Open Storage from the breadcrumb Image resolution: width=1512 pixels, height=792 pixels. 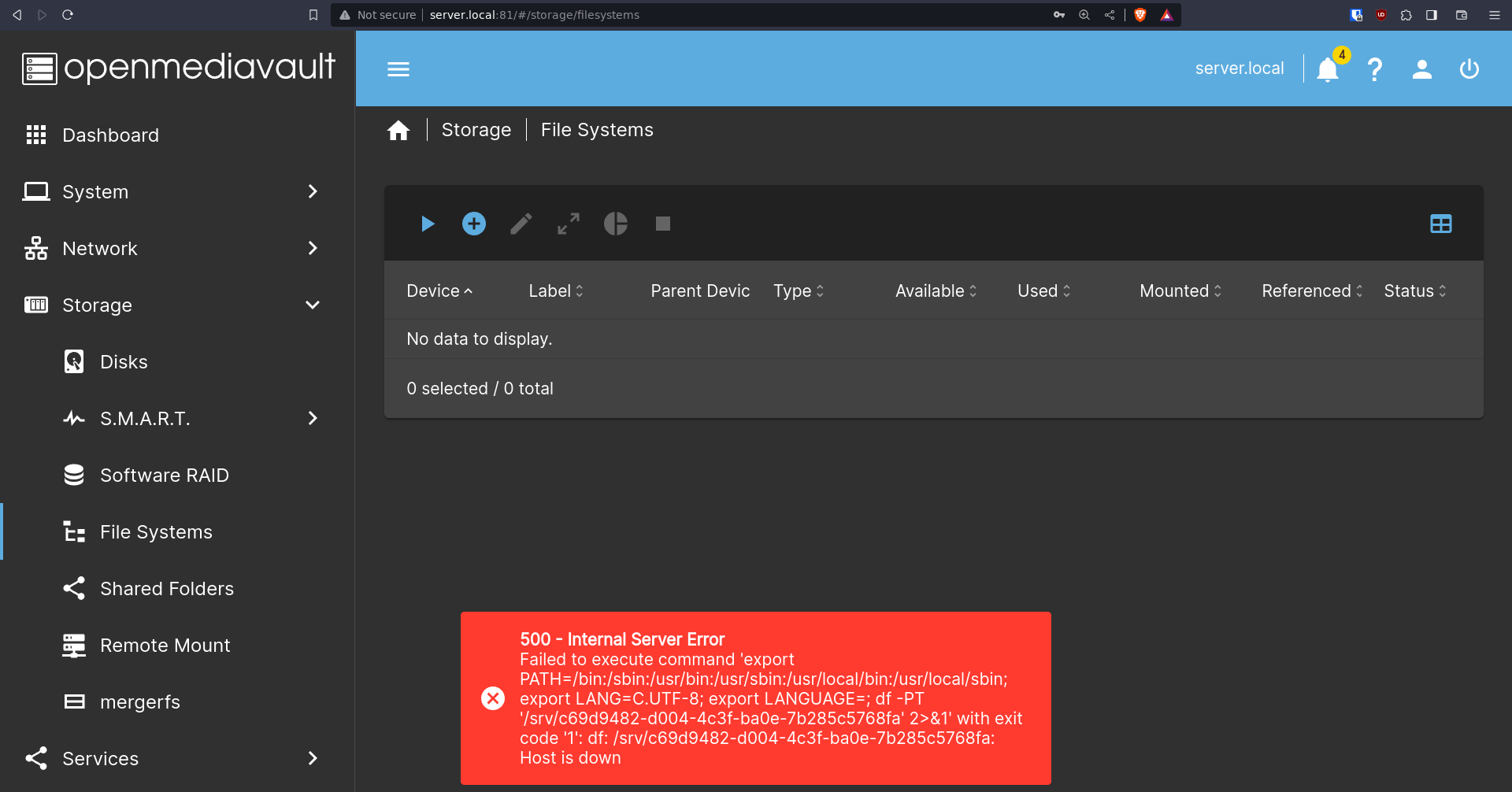(x=476, y=129)
